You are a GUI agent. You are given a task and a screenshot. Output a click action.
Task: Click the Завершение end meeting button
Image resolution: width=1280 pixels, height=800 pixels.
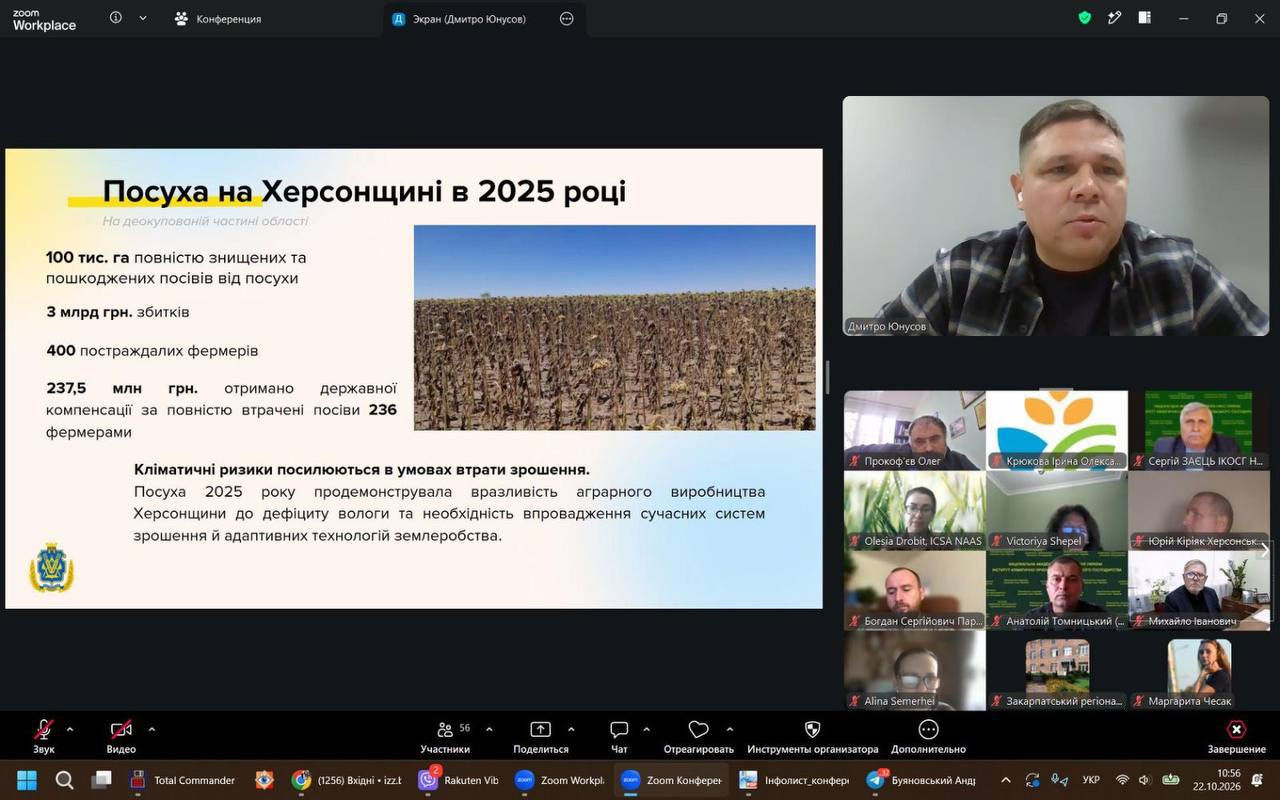click(x=1236, y=736)
